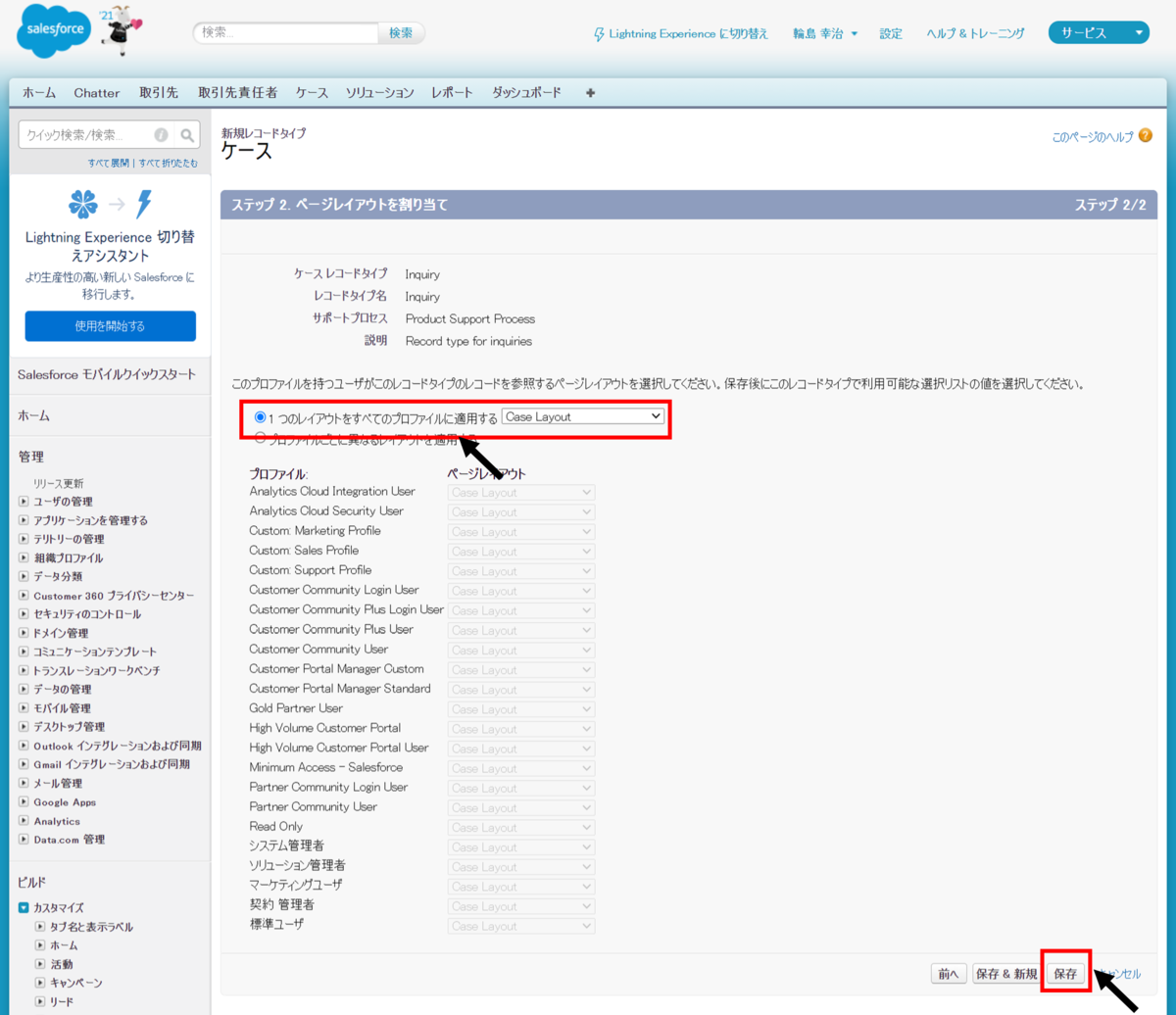Expand タブ名と表示ラベル node
Viewport: 1176px width, 1015px height.
[x=40, y=927]
